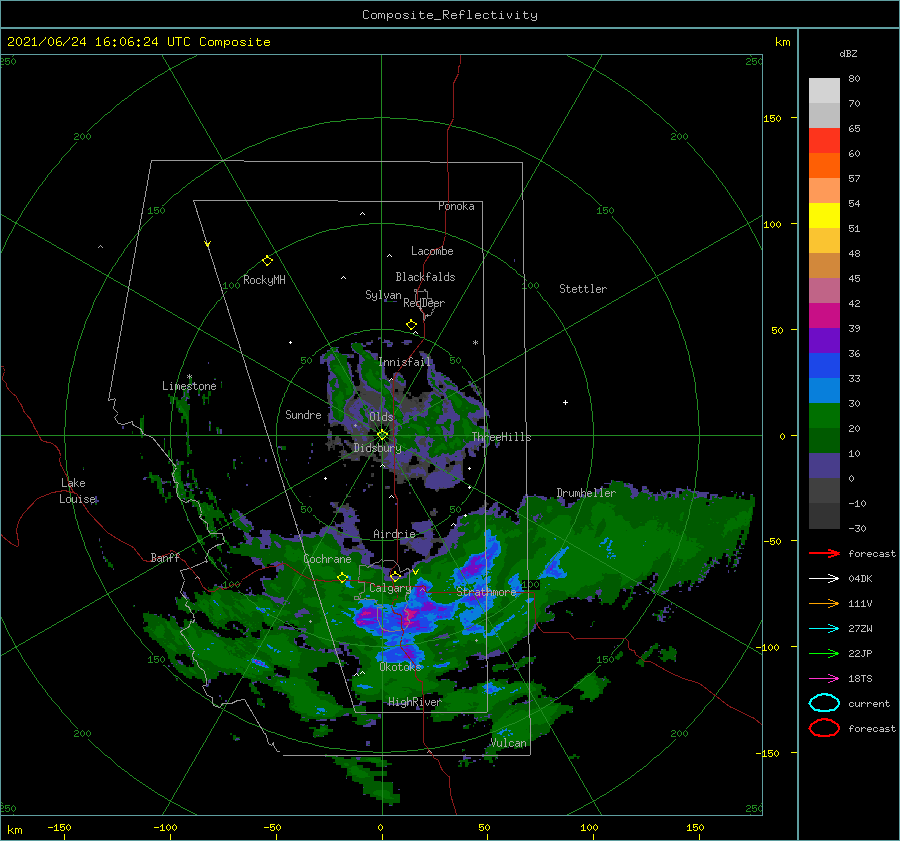Click the green 22JP arrow icon
The image size is (900, 841).
point(824,653)
